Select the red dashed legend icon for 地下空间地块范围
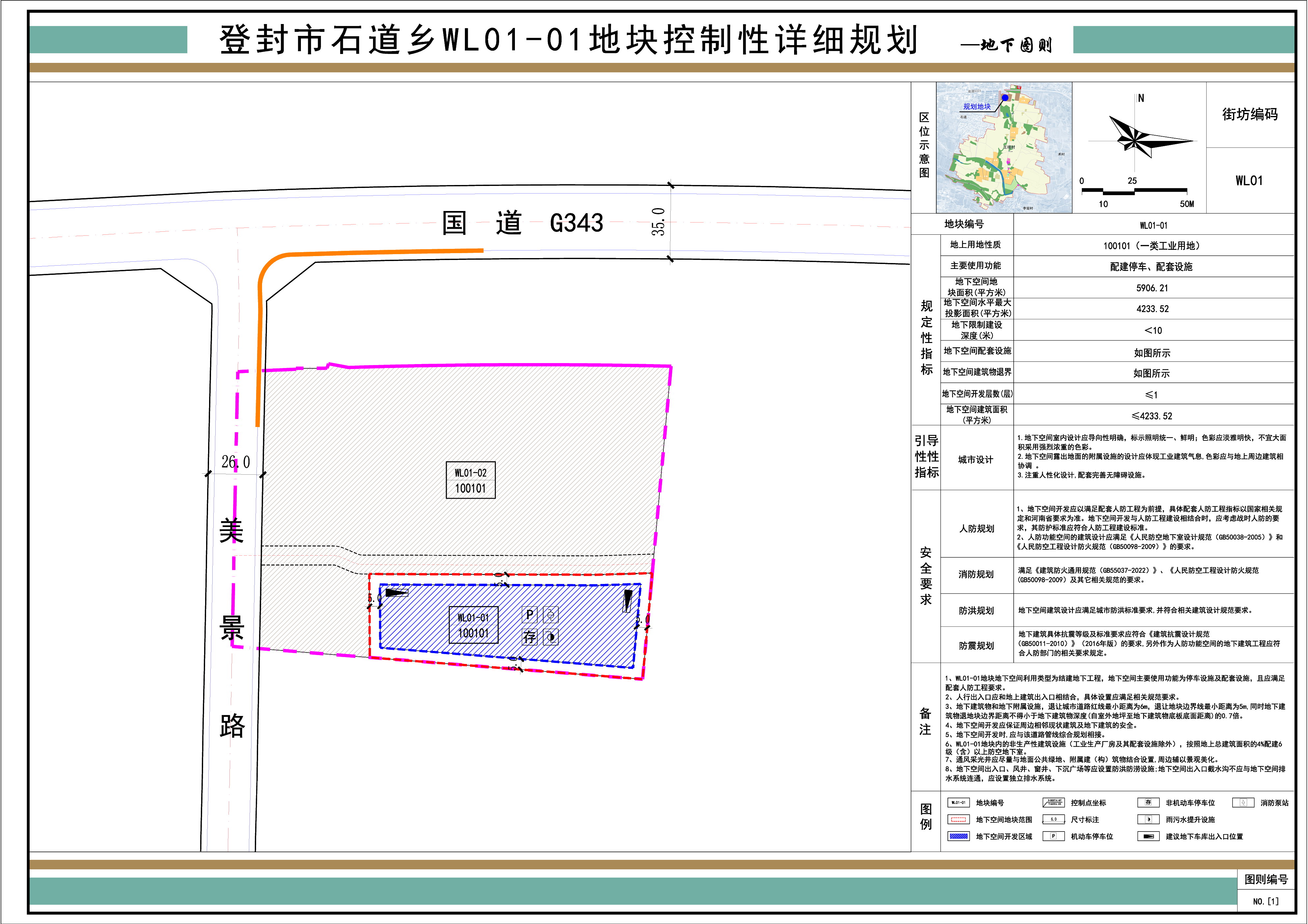This screenshot has height=924, width=1308. (x=958, y=820)
